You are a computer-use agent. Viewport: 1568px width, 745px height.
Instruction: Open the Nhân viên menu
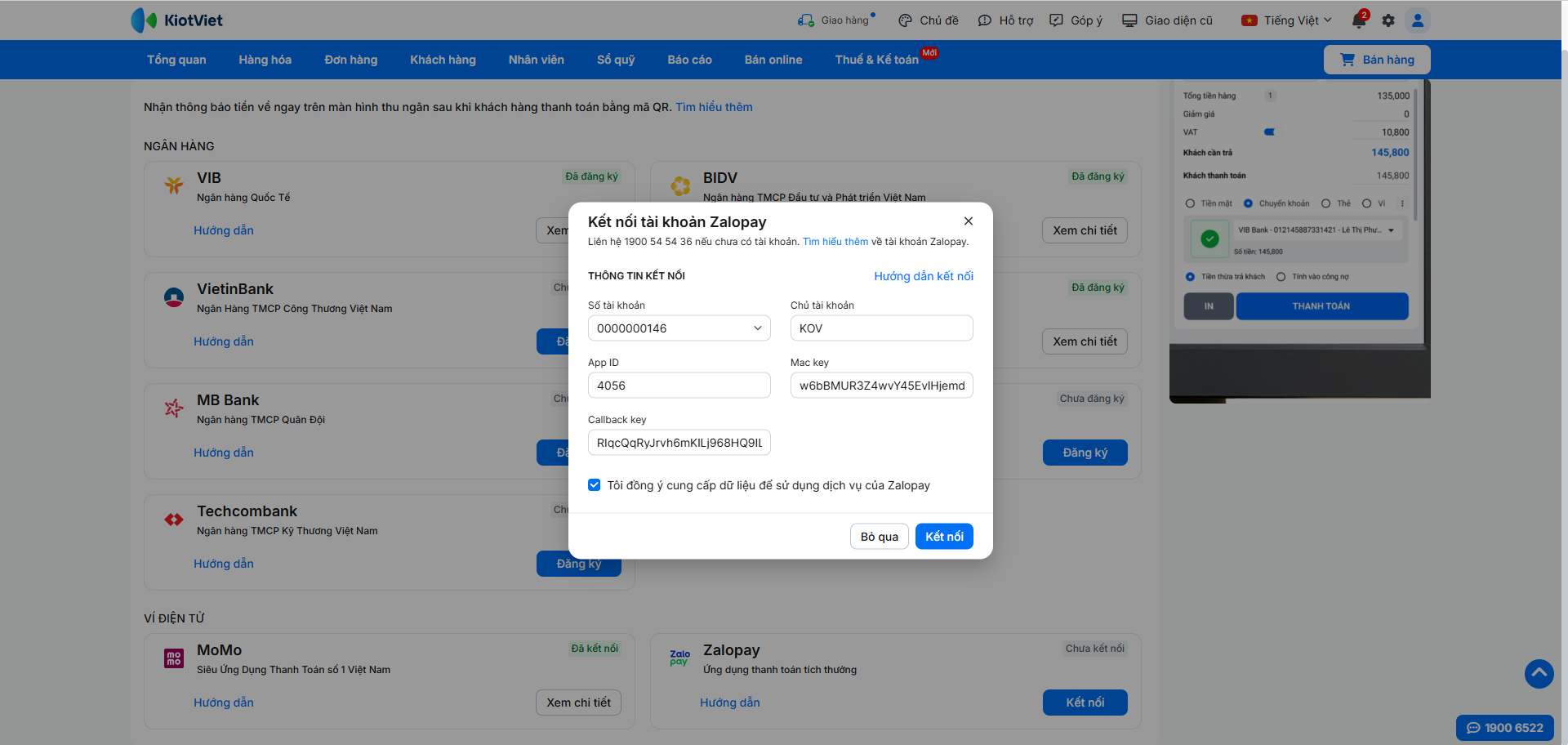pyautogui.click(x=537, y=60)
